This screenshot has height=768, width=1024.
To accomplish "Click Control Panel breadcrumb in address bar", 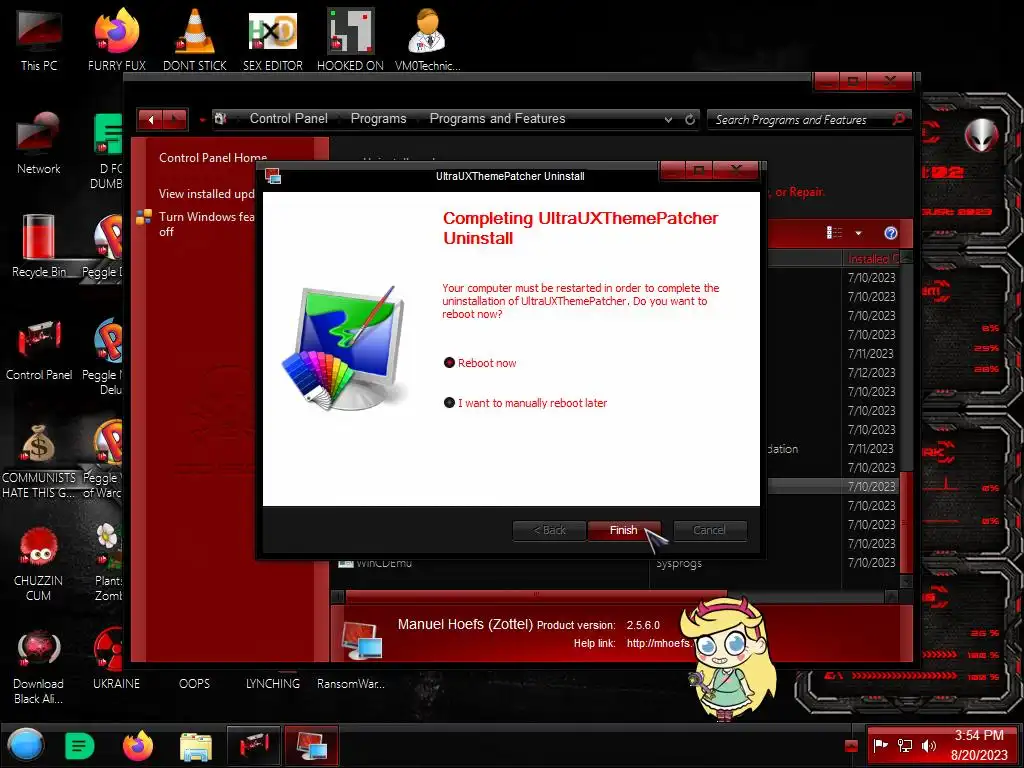I will tap(289, 119).
